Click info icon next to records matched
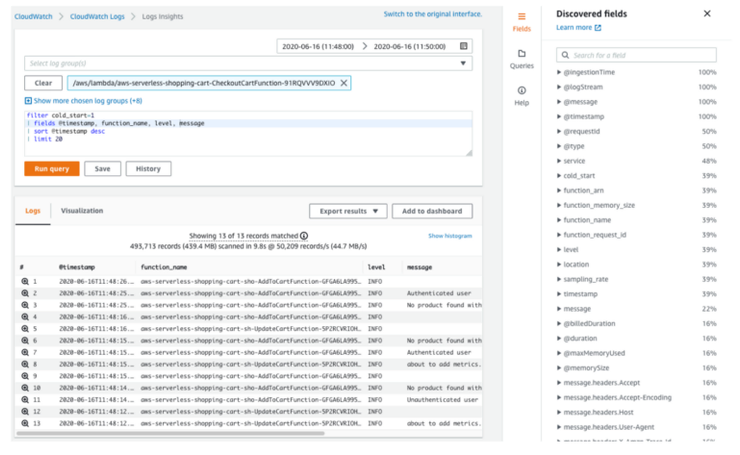Screen dimensions: 740x455 pos(304,236)
